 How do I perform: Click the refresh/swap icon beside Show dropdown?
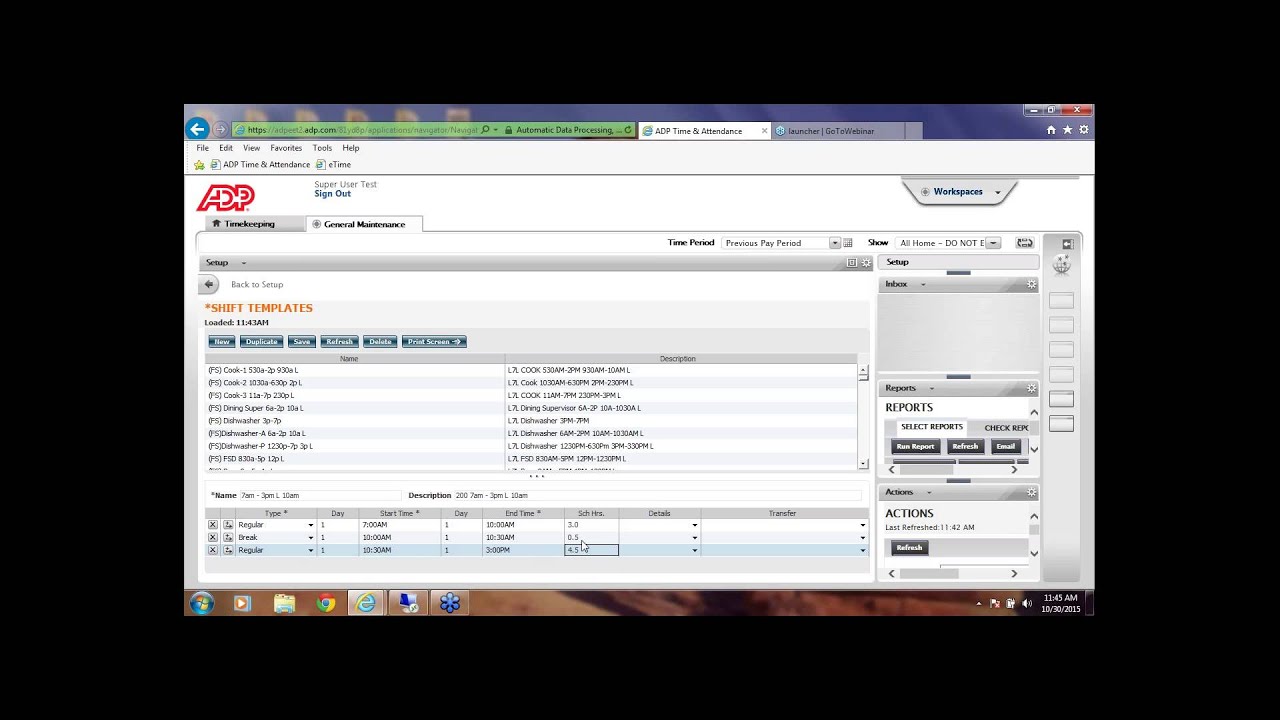click(1024, 243)
